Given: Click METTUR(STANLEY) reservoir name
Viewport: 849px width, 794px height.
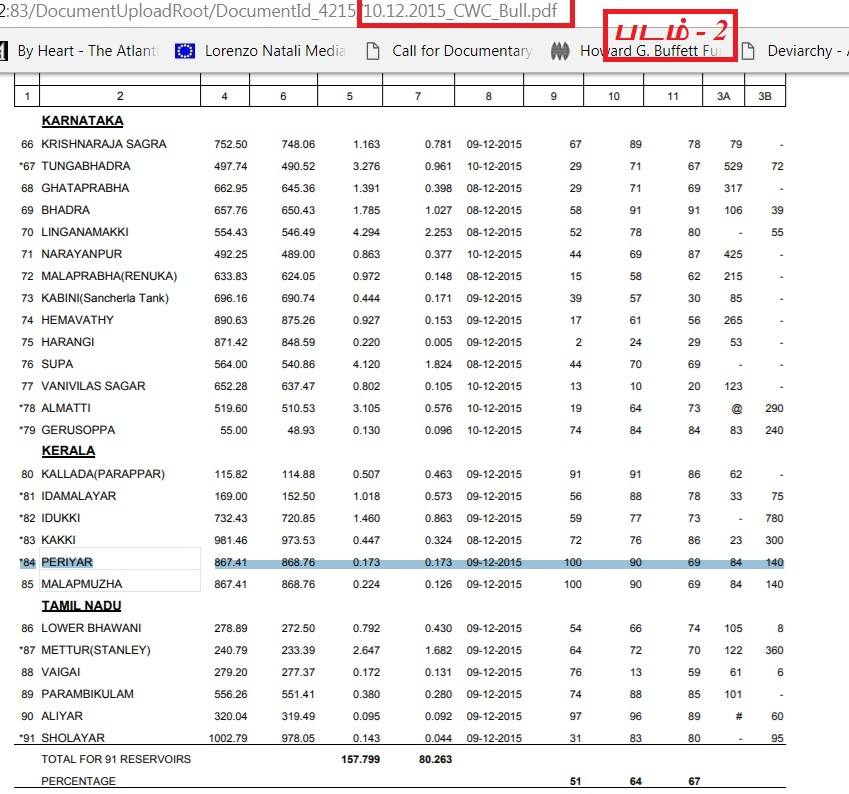Looking at the screenshot, I should point(96,650).
